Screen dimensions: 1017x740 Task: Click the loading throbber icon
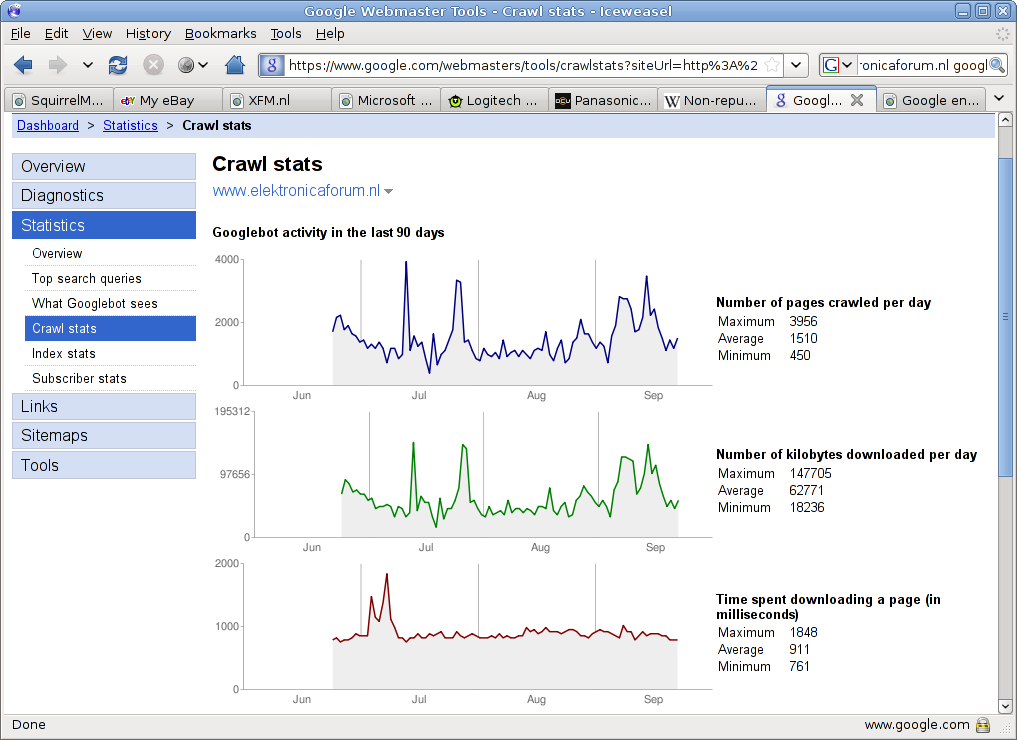1003,34
